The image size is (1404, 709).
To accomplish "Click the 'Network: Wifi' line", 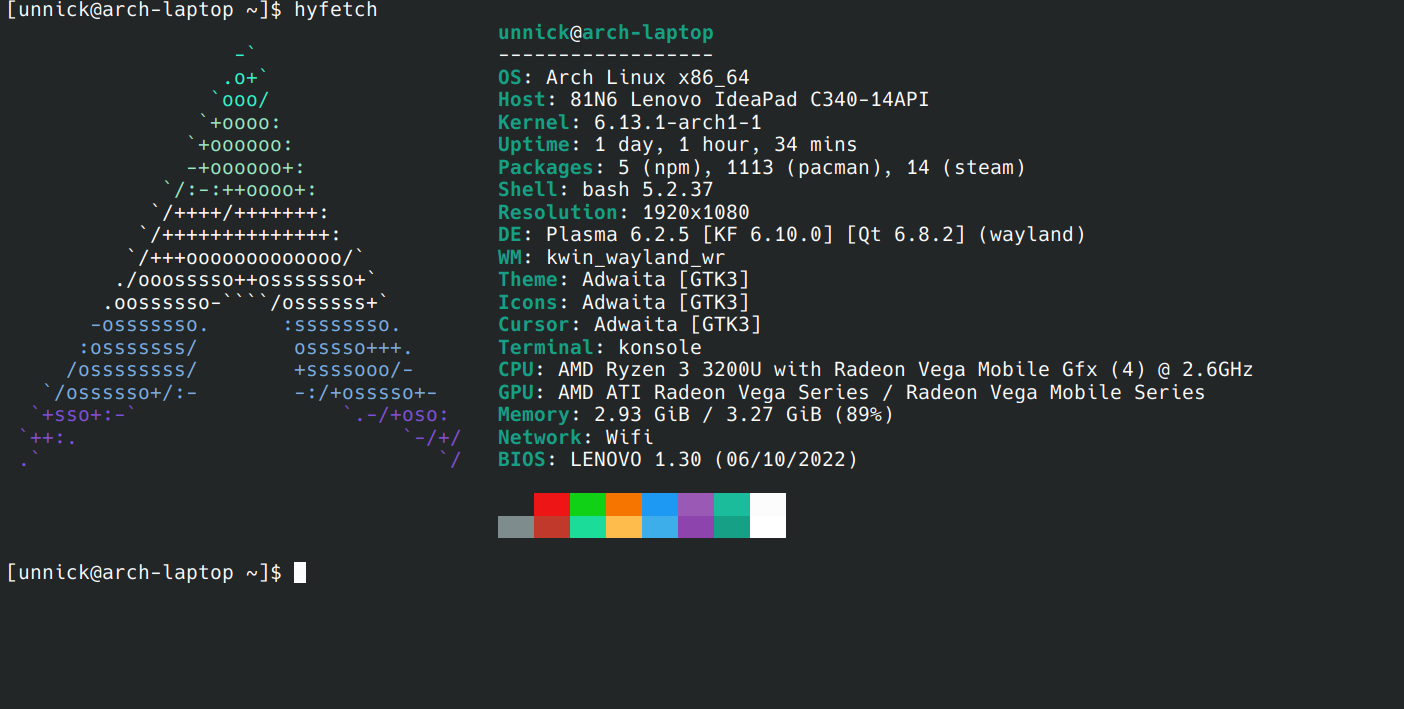I will [x=576, y=438].
